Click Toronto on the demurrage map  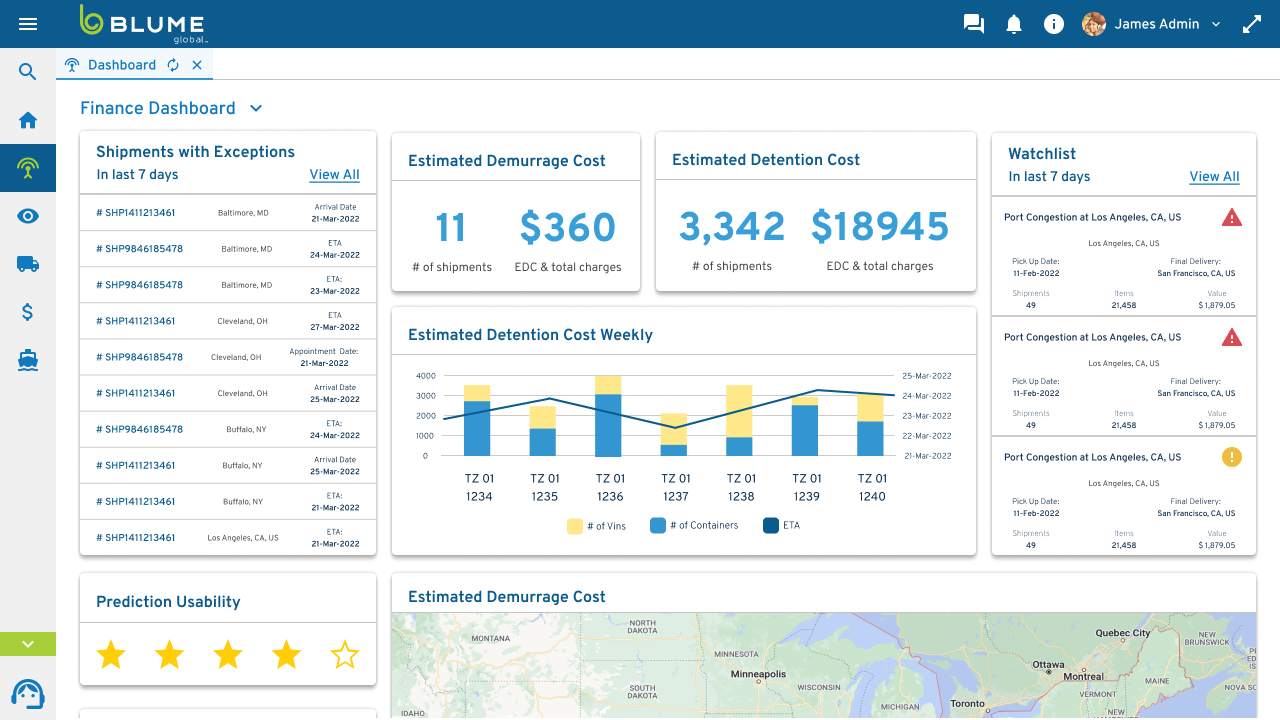tap(967, 704)
